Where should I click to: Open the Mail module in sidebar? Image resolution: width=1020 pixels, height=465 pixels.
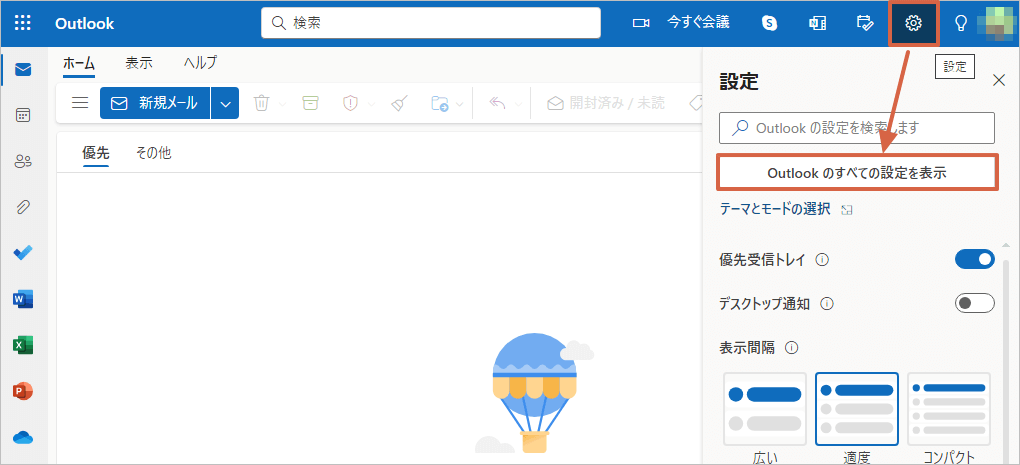pos(23,70)
